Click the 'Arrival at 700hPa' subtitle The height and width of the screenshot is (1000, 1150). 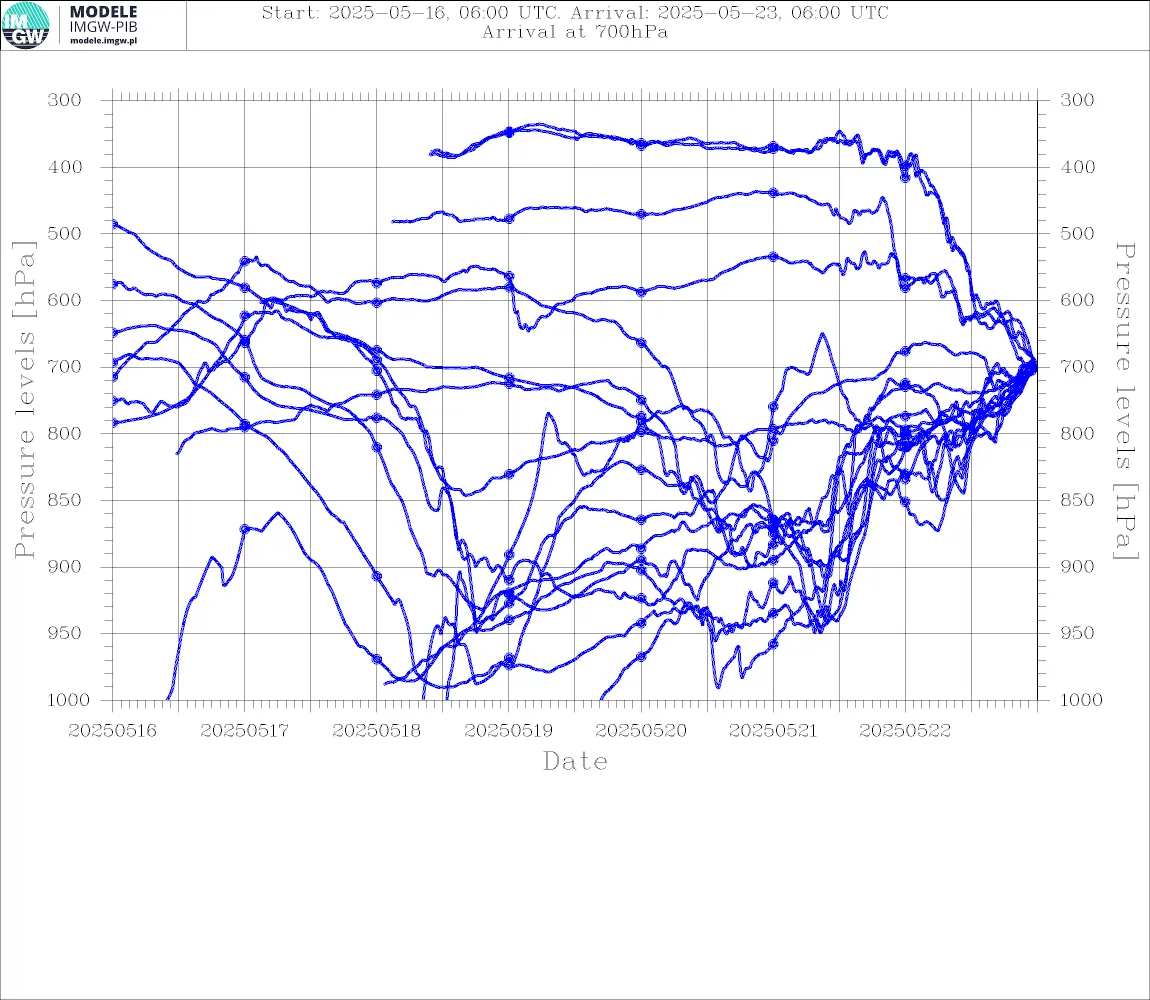[575, 32]
